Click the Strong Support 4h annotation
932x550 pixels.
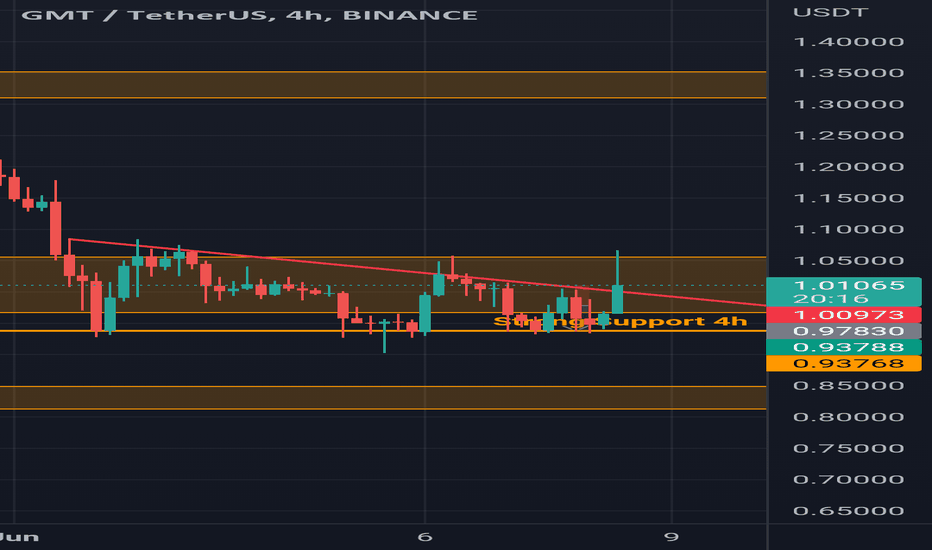click(x=620, y=322)
